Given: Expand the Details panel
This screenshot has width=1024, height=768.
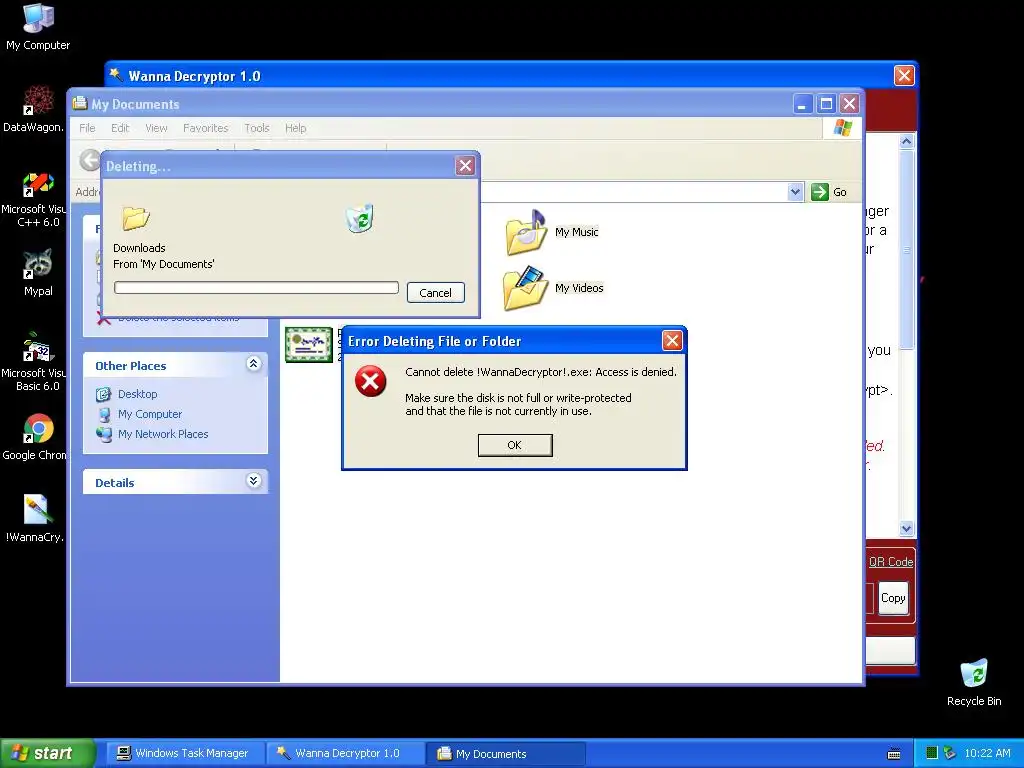Looking at the screenshot, I should point(253,481).
